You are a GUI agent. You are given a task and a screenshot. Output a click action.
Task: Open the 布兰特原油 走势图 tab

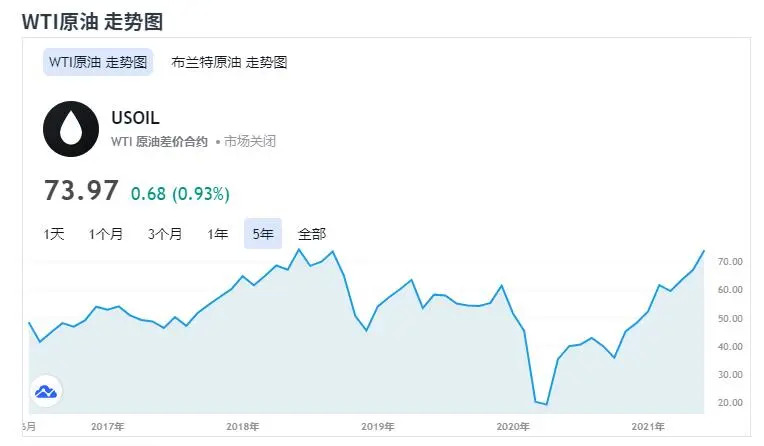[x=229, y=62]
